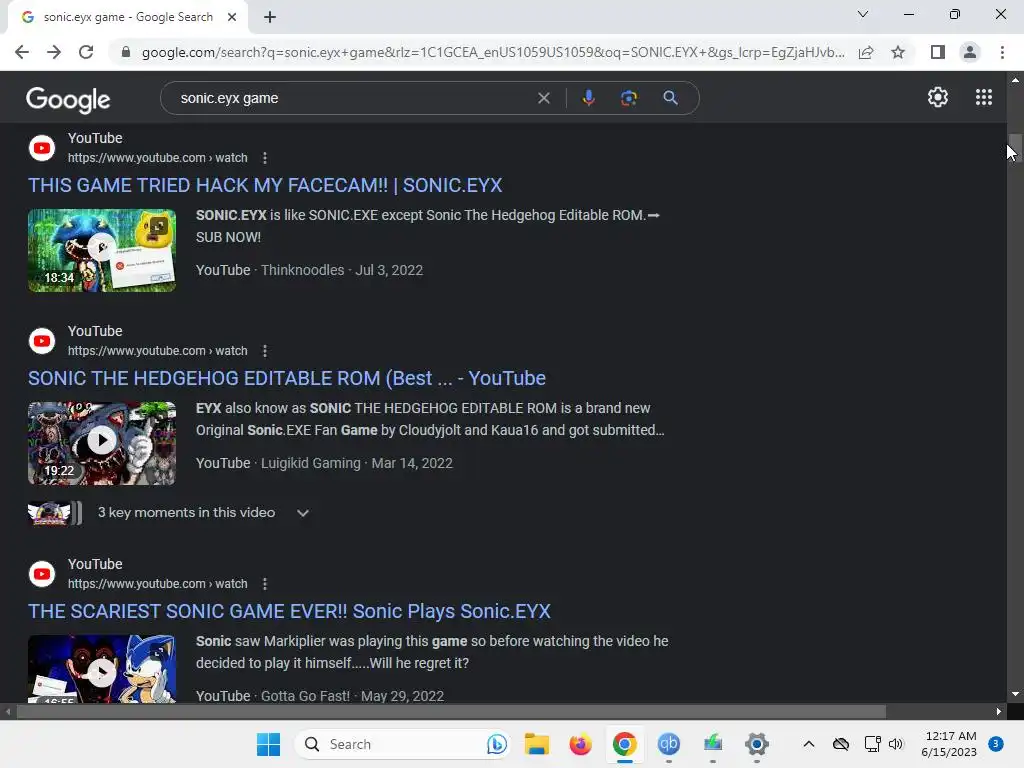Click YouTube favicon of Thinknoodles result

42,148
